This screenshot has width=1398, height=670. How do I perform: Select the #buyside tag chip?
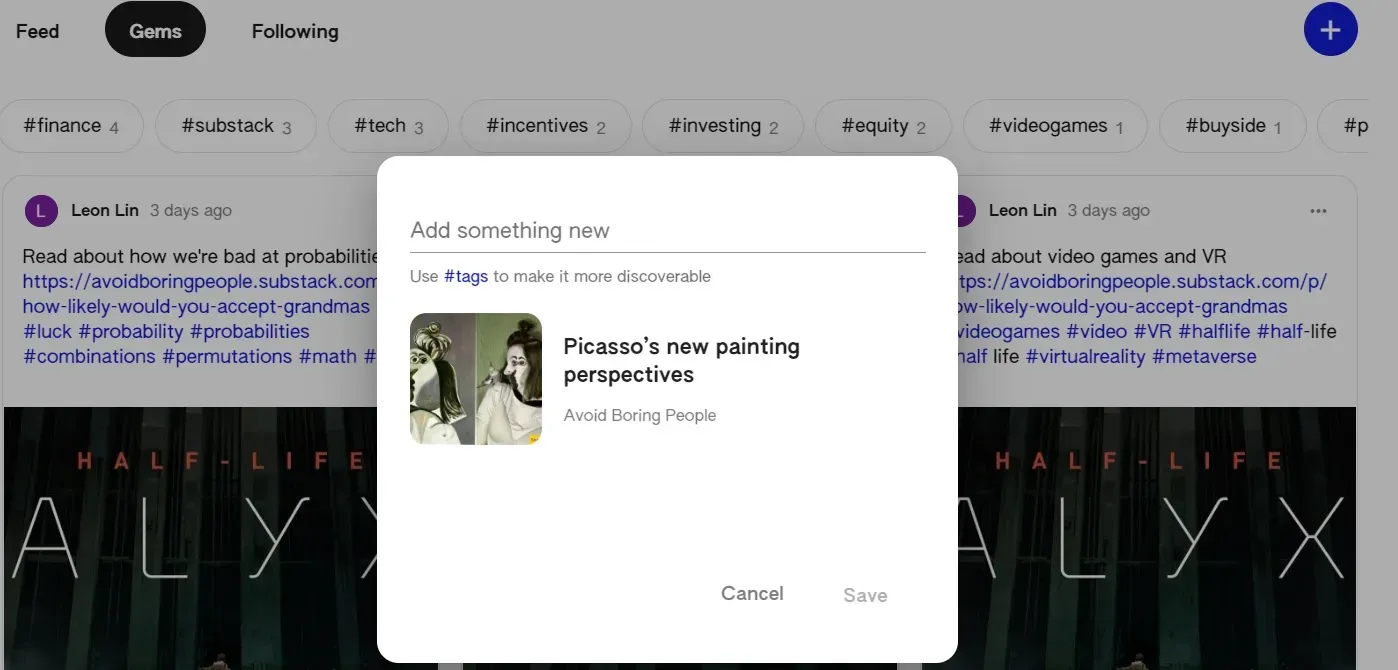(1232, 126)
